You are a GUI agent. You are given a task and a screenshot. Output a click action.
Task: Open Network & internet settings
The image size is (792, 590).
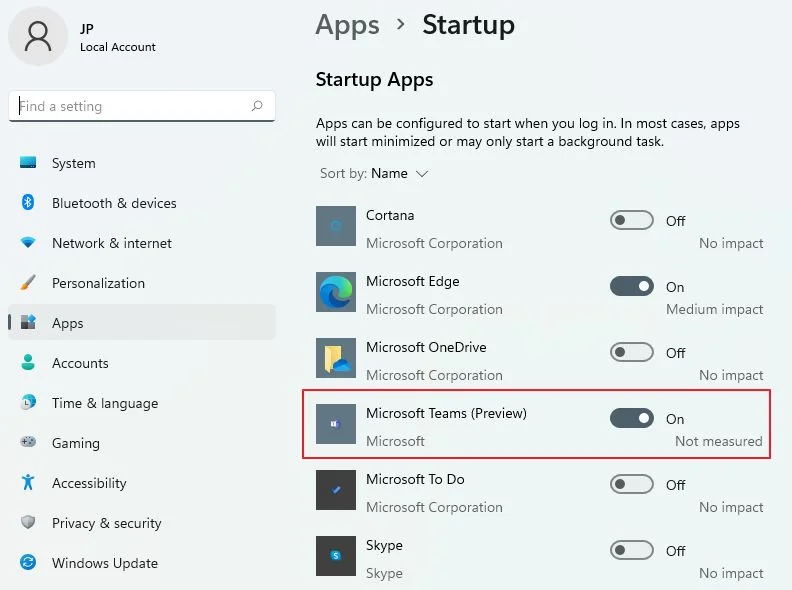coord(142,242)
